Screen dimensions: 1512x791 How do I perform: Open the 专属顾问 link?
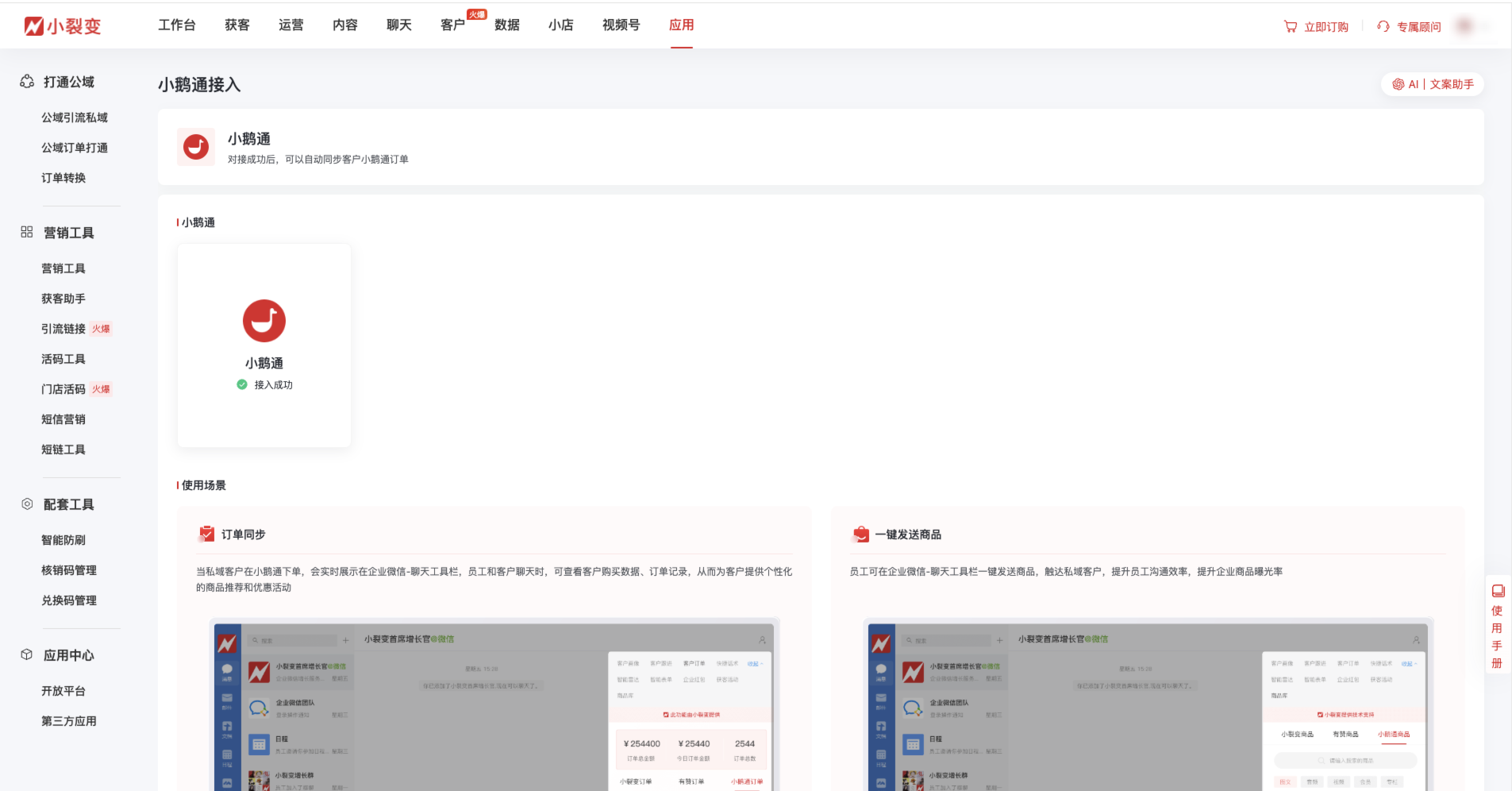pos(1419,27)
